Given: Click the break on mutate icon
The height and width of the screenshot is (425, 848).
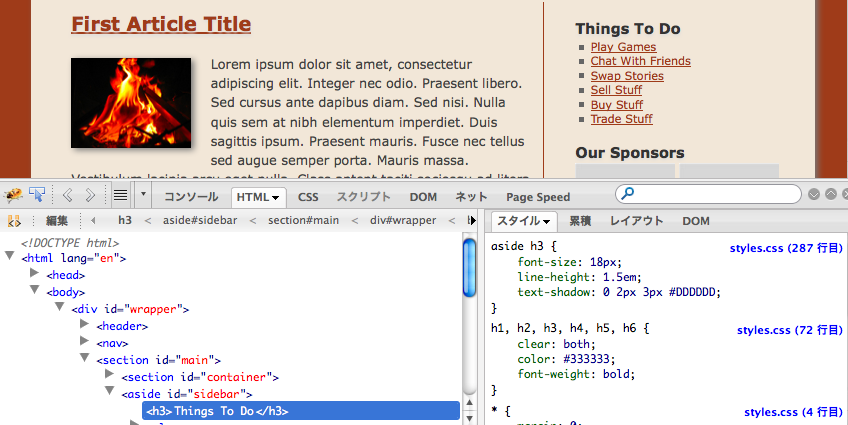Looking at the screenshot, I should click(x=14, y=221).
